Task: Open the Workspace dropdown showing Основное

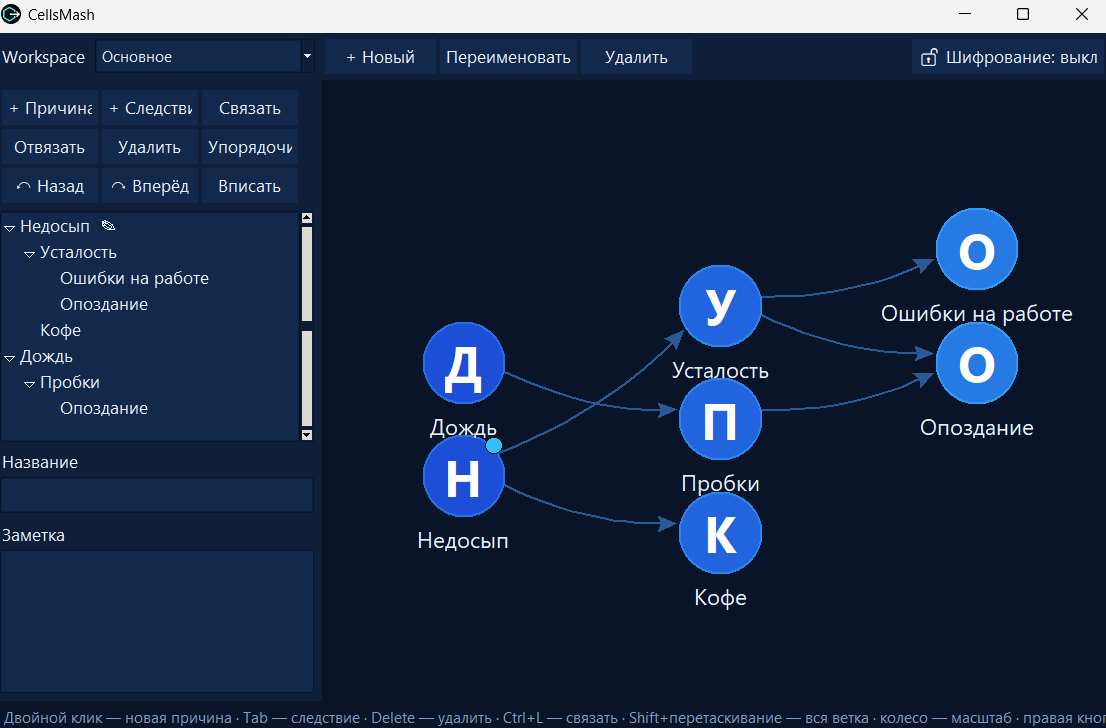Action: (x=205, y=56)
